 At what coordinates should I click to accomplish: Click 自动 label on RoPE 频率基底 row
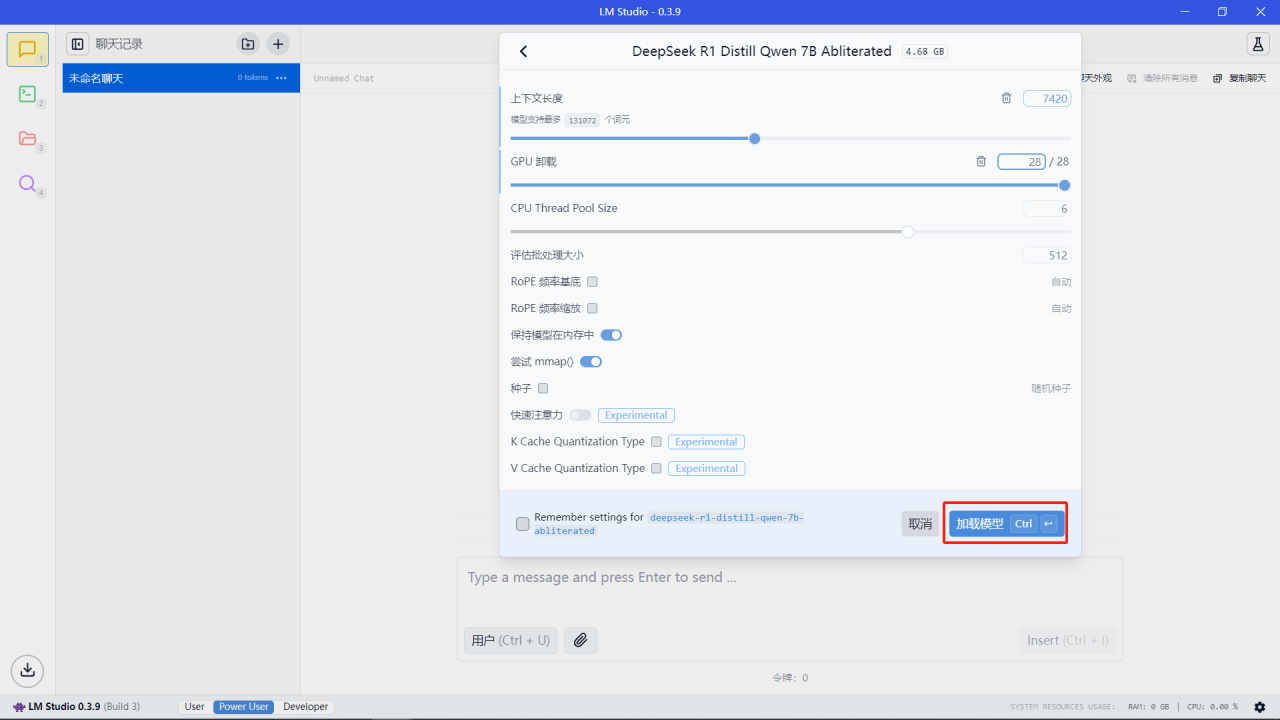click(x=1061, y=282)
